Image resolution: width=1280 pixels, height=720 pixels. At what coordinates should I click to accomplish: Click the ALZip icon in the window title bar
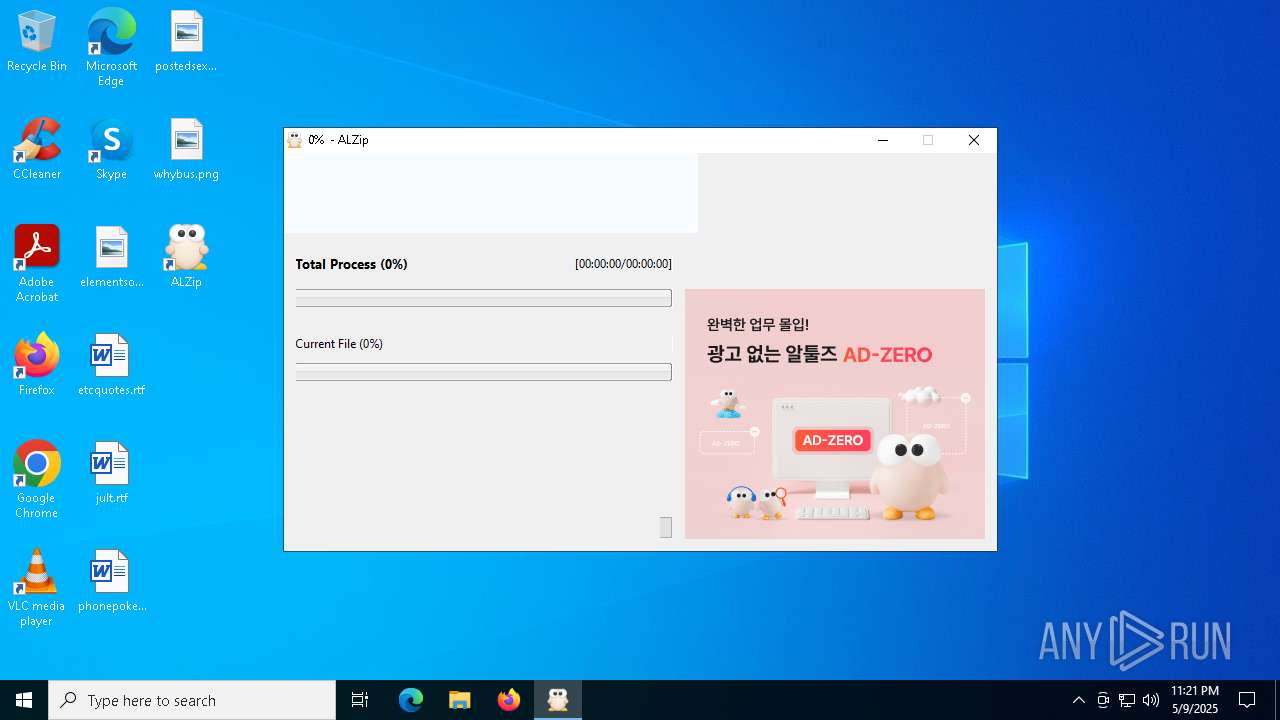coord(295,140)
